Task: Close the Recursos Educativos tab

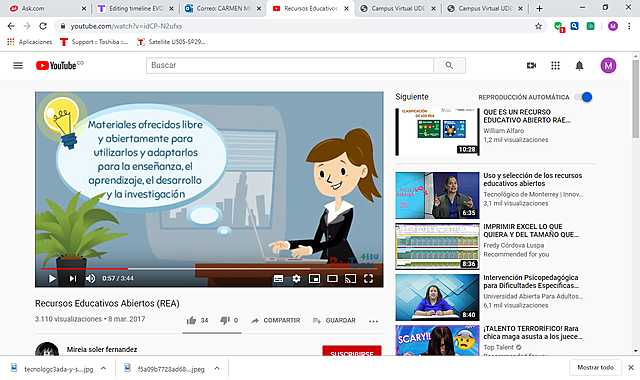Action: coord(346,8)
